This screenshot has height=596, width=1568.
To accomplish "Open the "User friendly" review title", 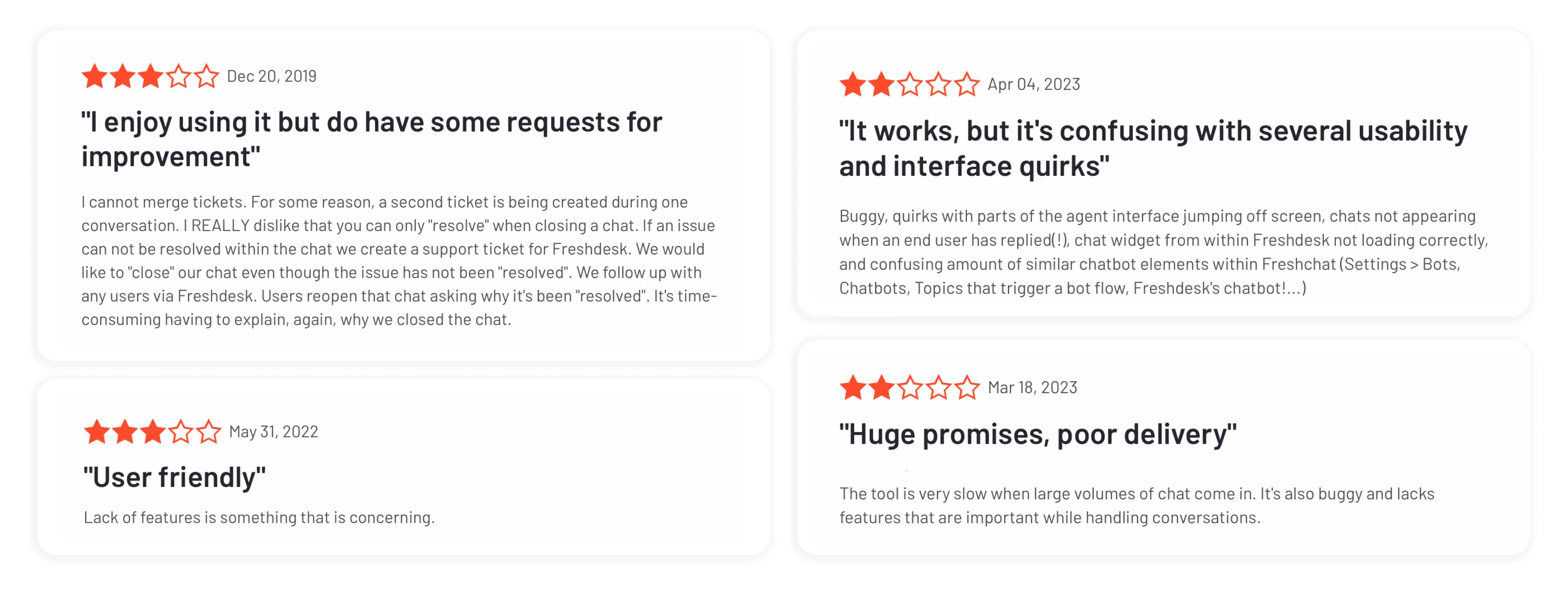I will point(175,477).
